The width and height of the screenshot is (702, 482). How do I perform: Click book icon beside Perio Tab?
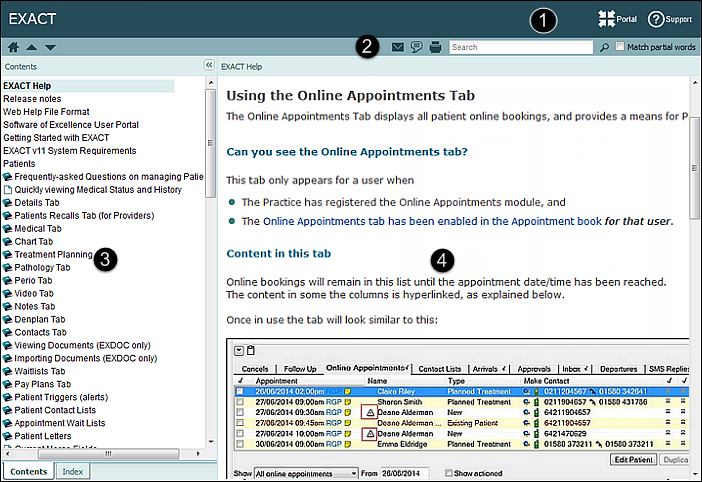click(x=8, y=281)
